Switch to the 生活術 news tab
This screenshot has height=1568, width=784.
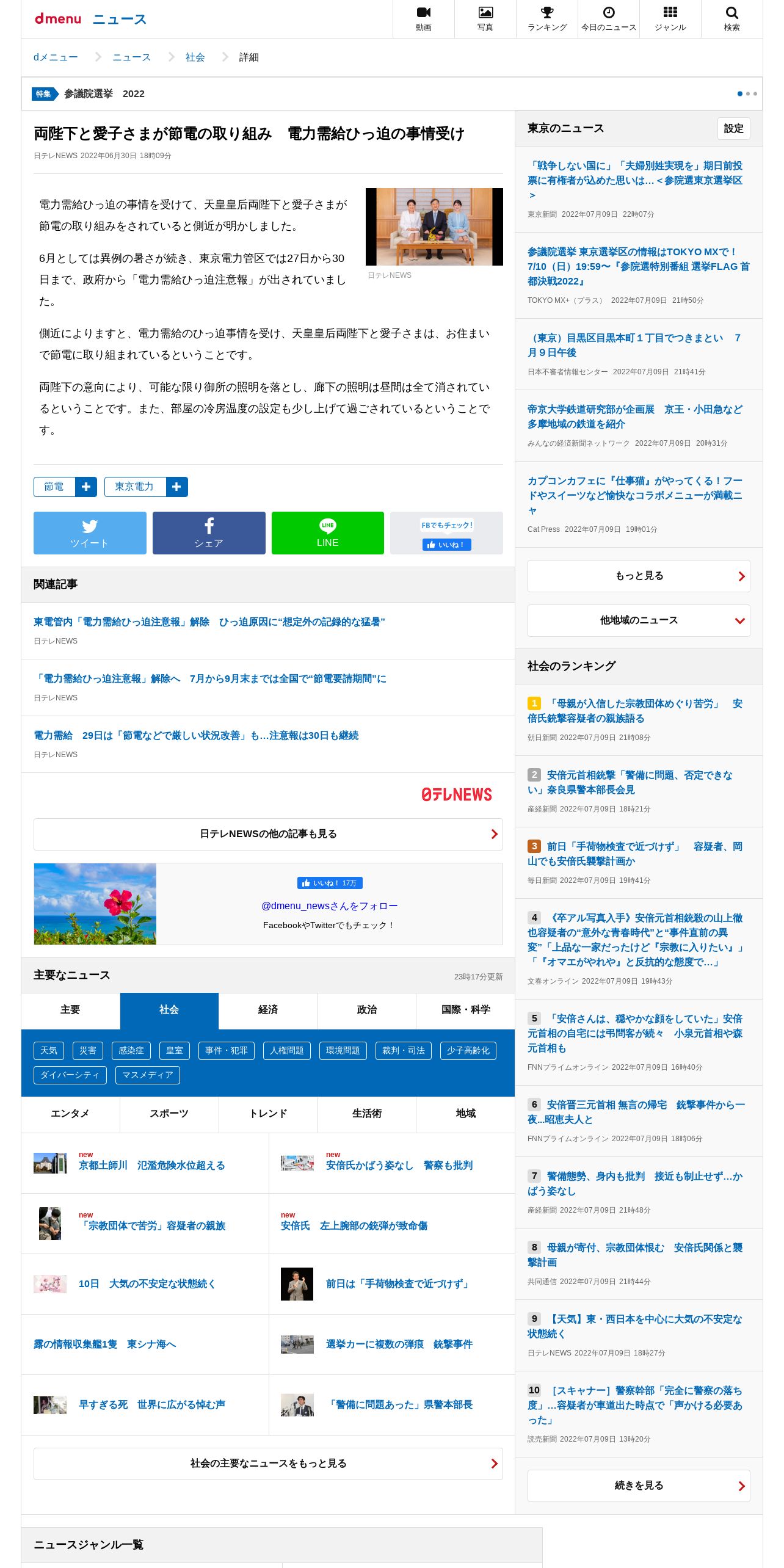367,1114
